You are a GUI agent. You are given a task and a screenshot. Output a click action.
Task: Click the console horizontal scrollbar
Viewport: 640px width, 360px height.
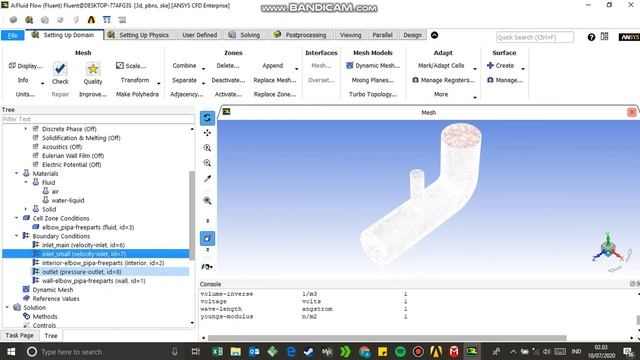pos(387,338)
